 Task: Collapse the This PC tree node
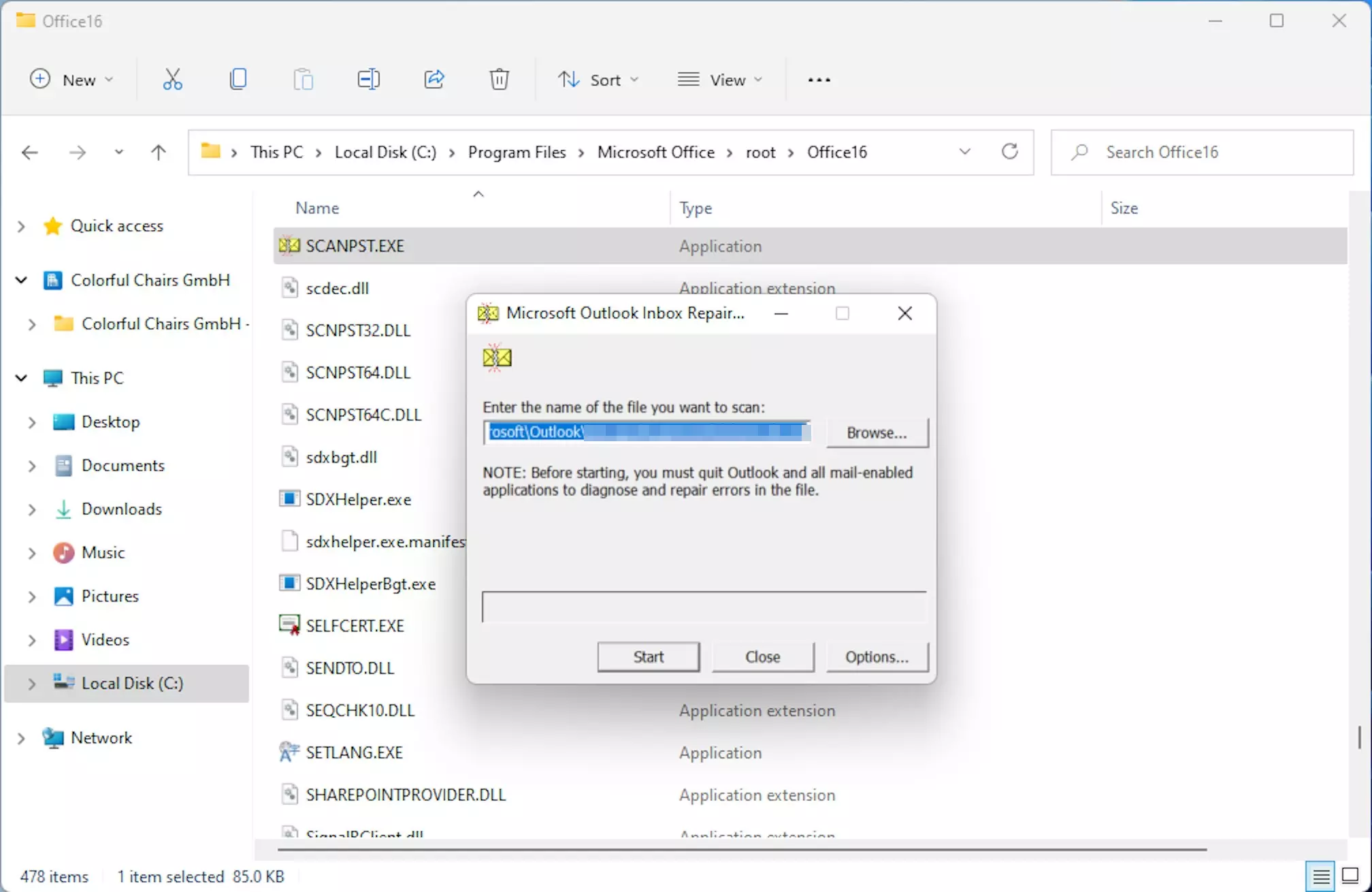pos(21,377)
